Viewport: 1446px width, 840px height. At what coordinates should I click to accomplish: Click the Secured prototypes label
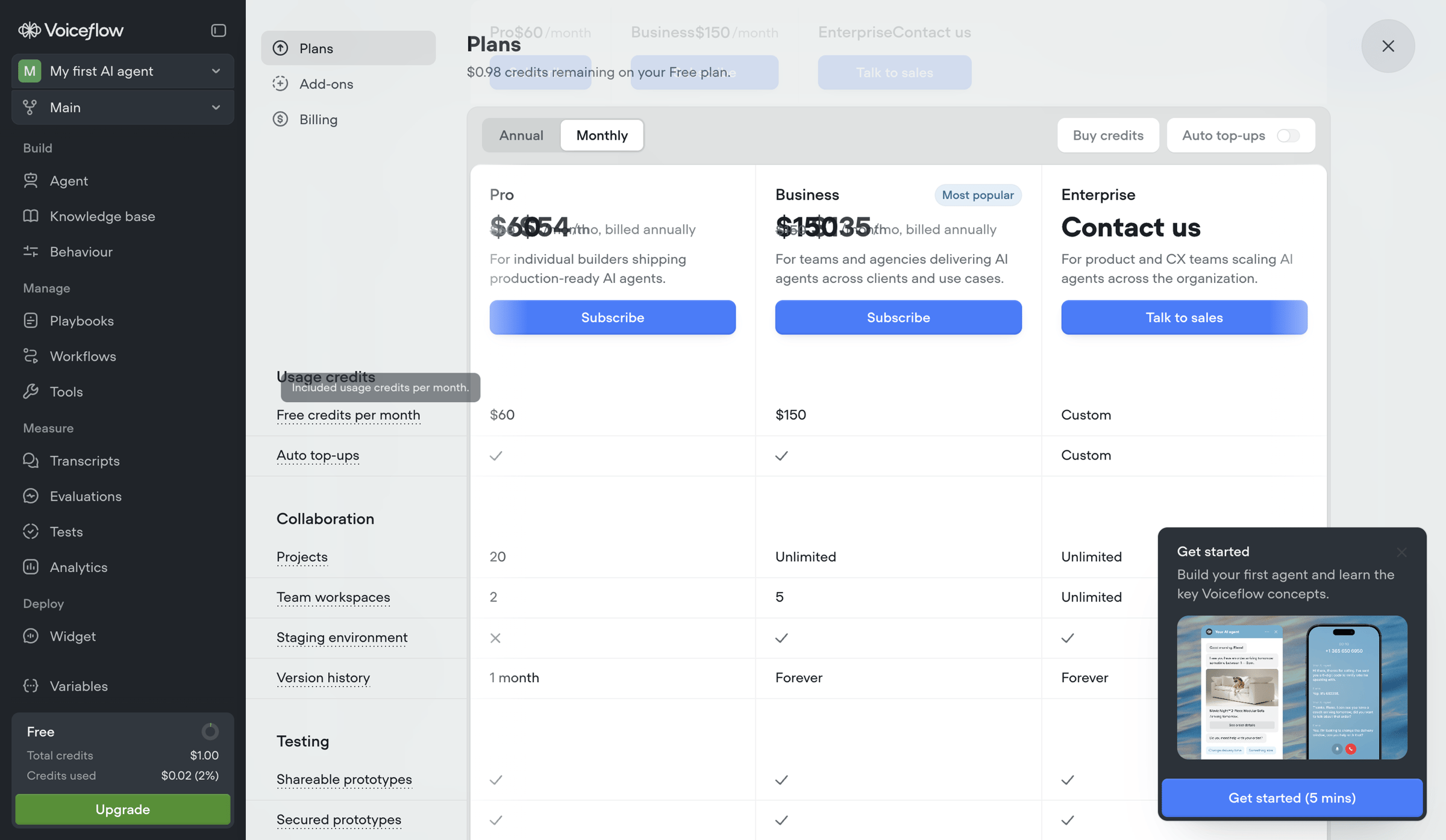(x=339, y=820)
